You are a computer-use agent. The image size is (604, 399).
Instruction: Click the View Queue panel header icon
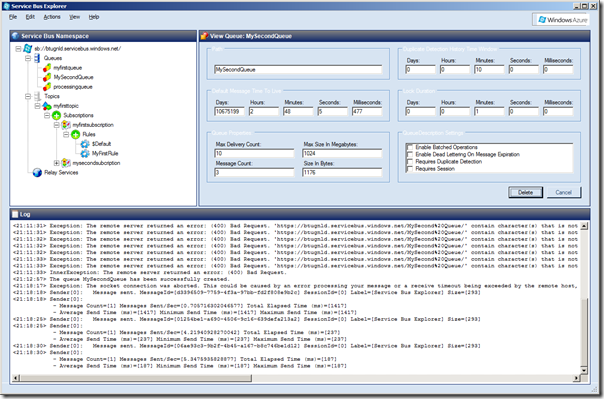coord(204,36)
